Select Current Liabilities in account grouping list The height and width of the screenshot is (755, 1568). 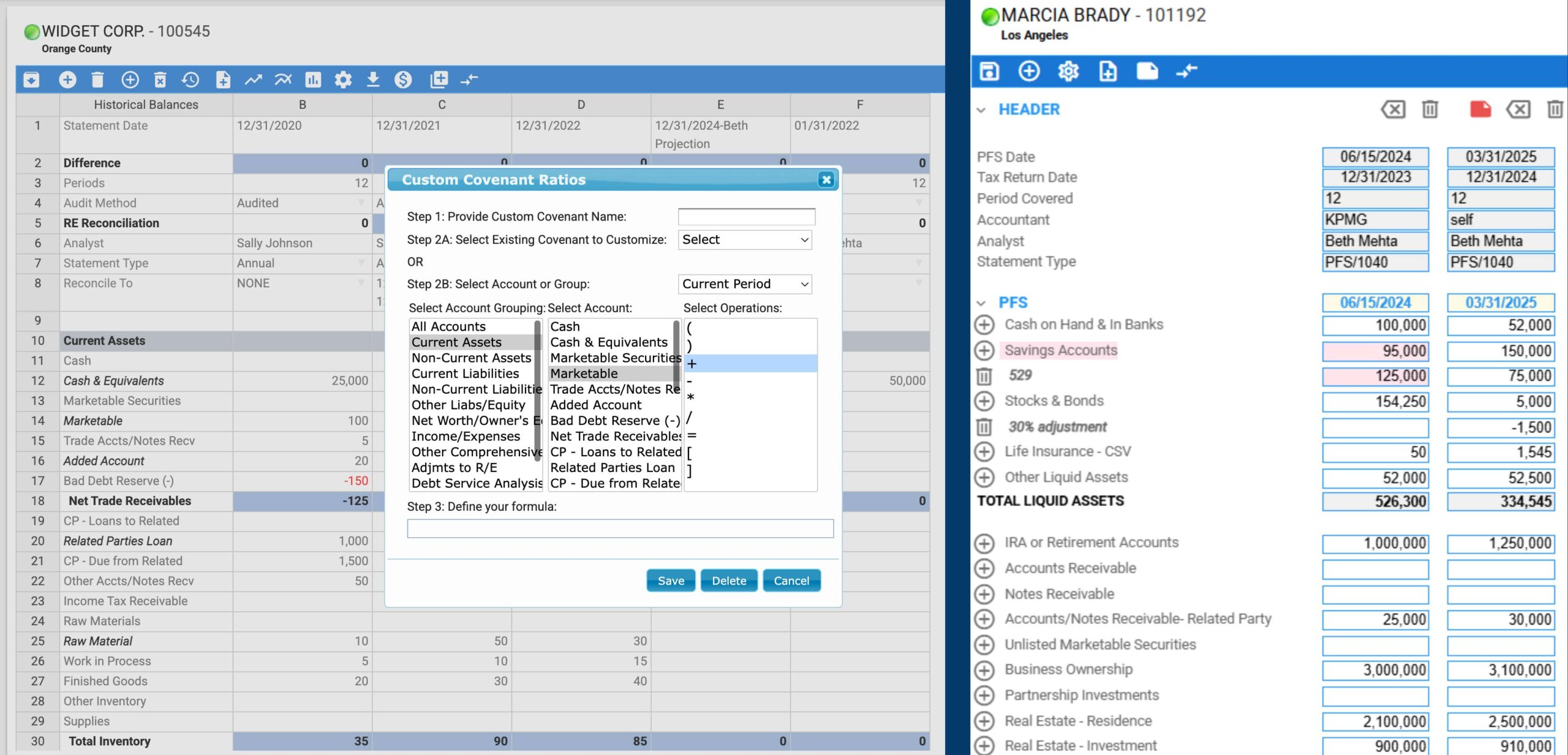tap(472, 374)
